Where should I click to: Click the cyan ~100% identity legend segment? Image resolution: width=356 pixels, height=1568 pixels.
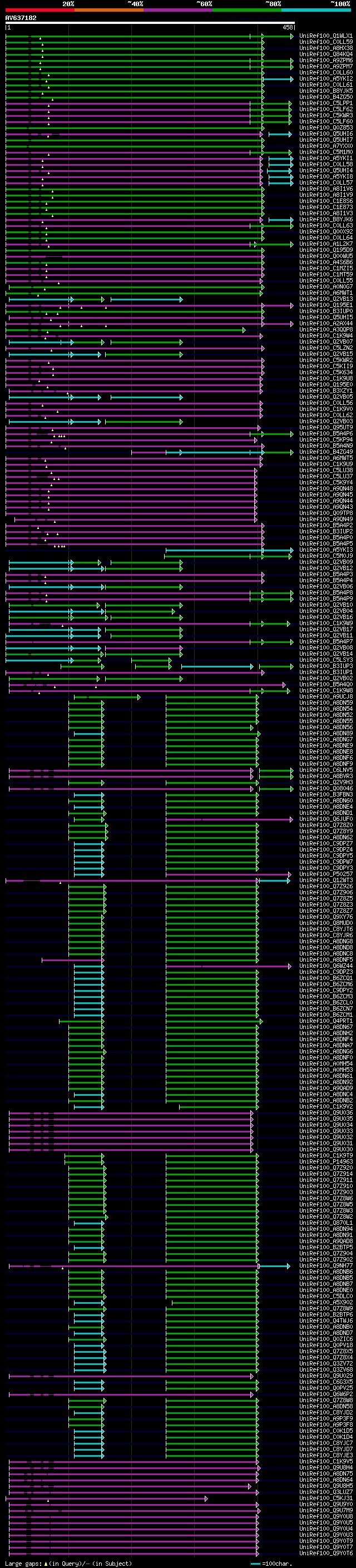[317, 10]
